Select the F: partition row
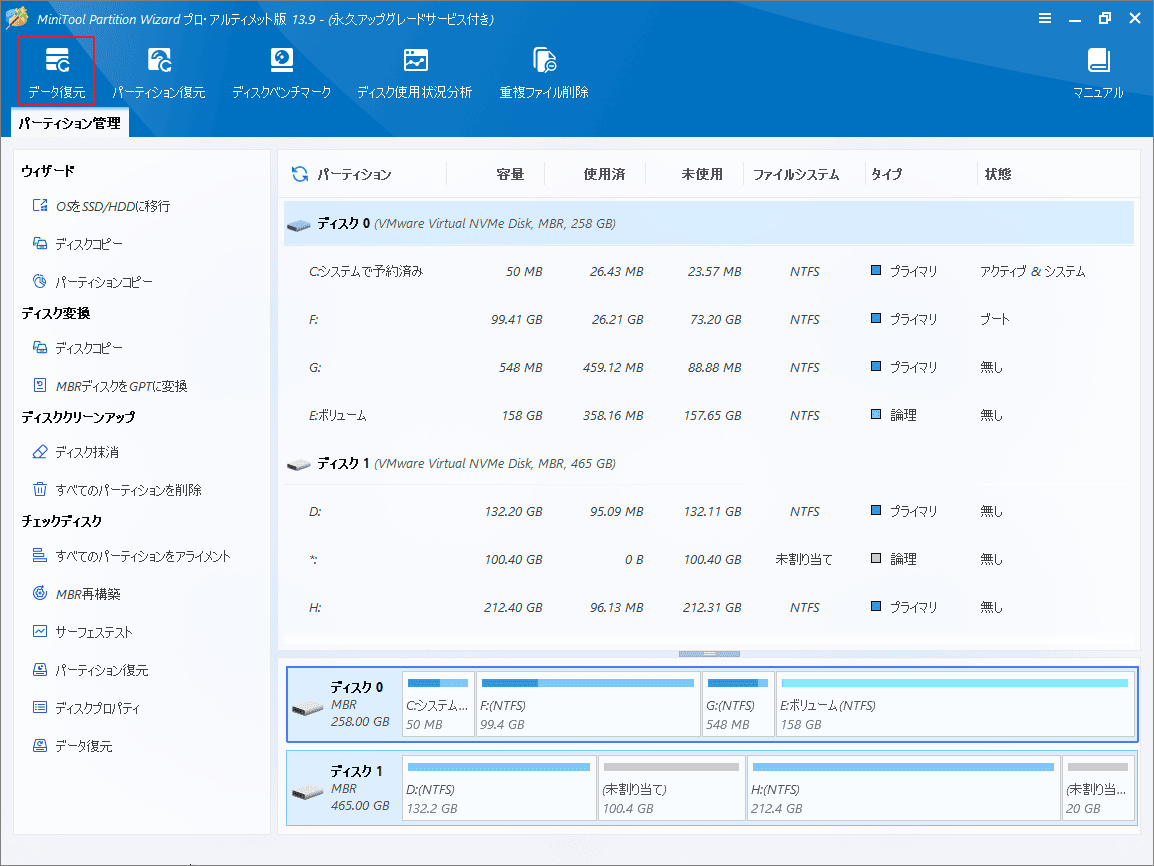 click(709, 319)
